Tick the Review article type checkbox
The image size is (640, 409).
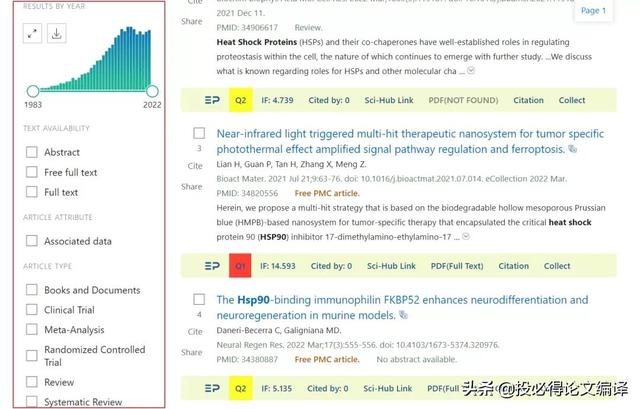(31, 382)
